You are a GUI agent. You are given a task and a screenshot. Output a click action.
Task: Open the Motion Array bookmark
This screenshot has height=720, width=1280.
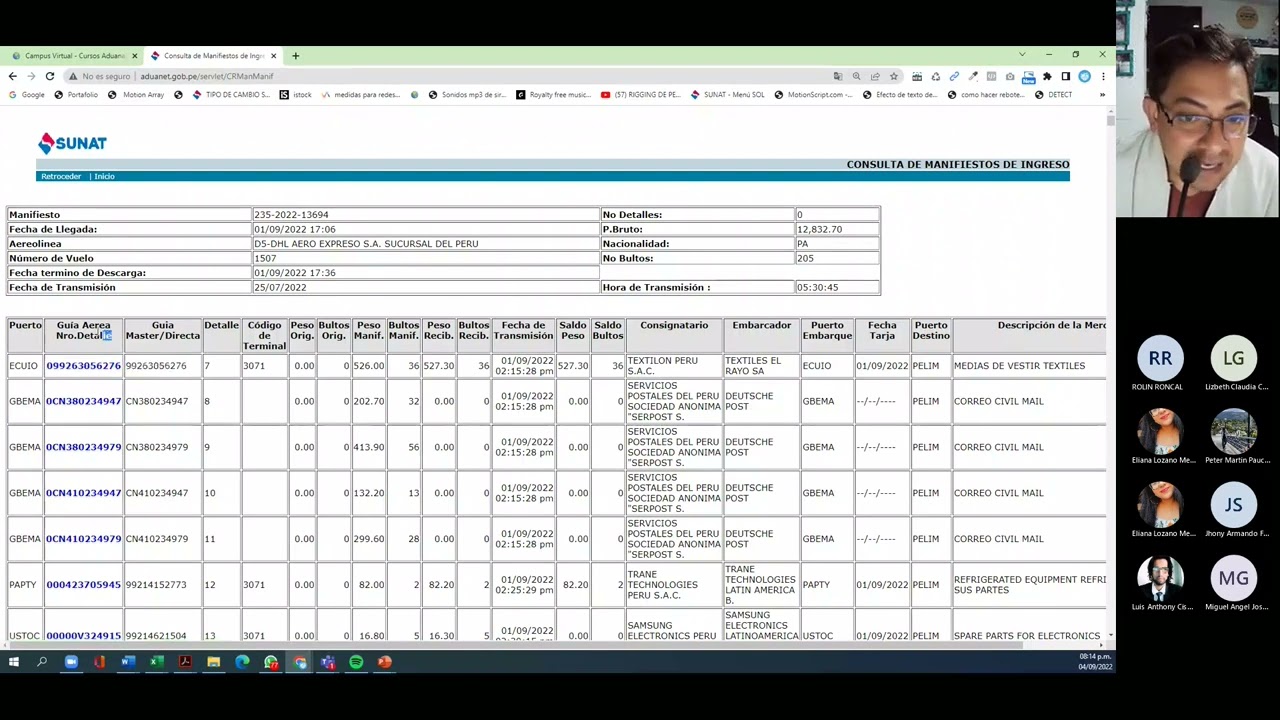[136, 95]
